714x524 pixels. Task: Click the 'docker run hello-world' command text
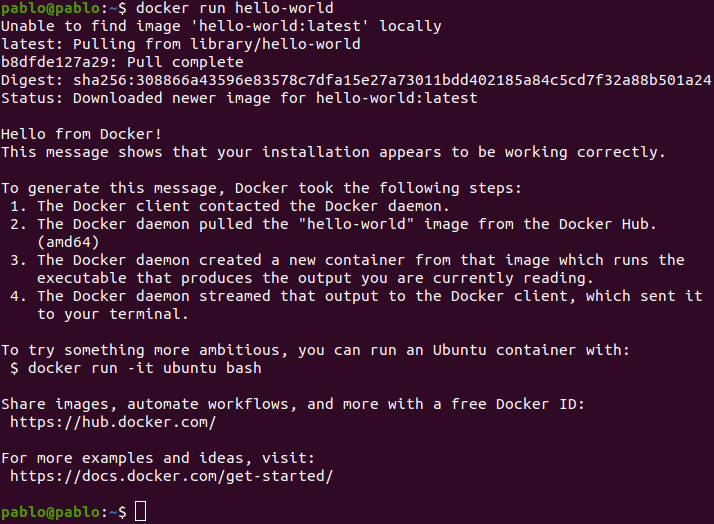pos(235,8)
